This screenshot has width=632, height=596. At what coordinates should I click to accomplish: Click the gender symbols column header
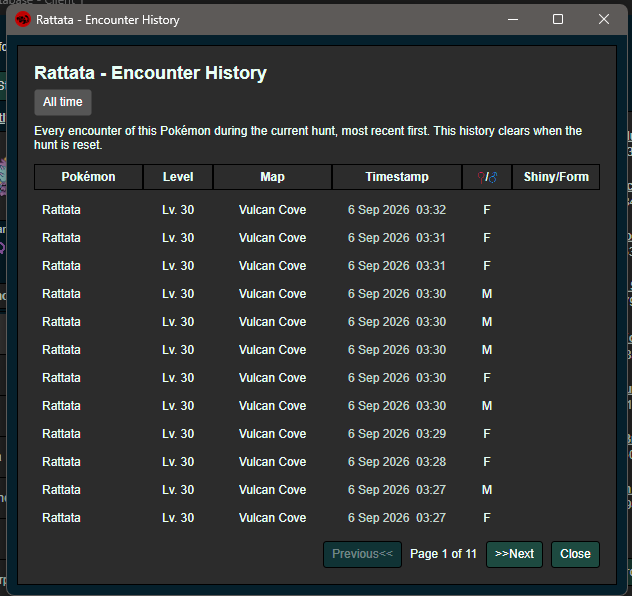click(x=487, y=177)
